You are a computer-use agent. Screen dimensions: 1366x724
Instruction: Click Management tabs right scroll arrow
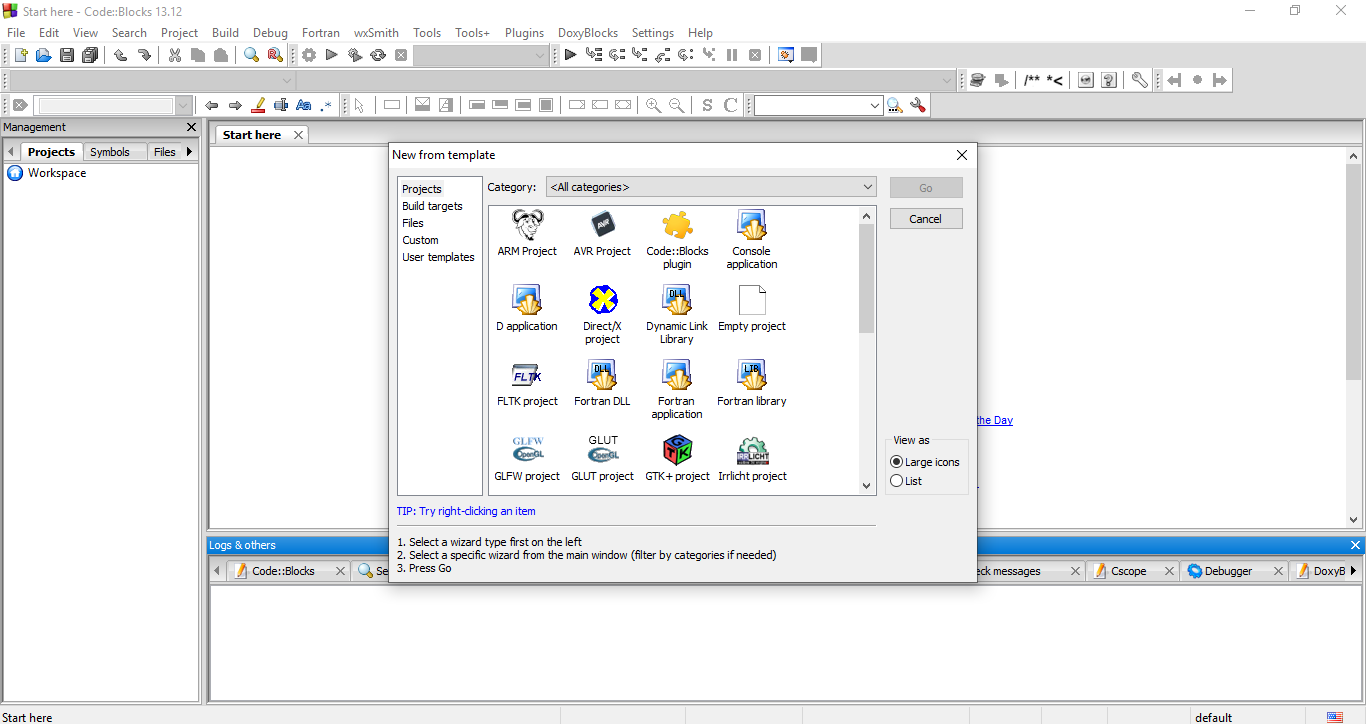[189, 152]
